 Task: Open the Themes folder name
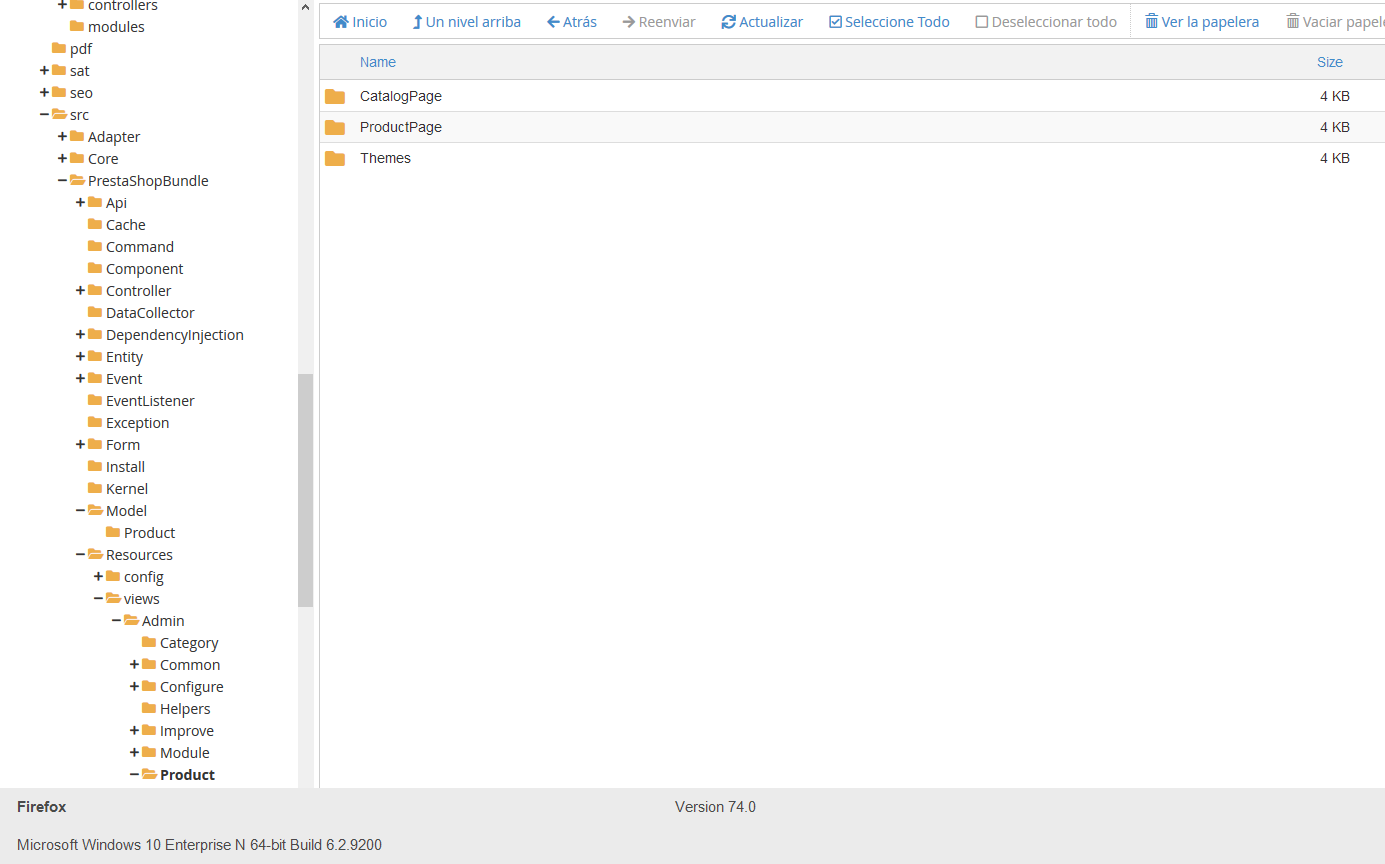pyautogui.click(x=385, y=159)
